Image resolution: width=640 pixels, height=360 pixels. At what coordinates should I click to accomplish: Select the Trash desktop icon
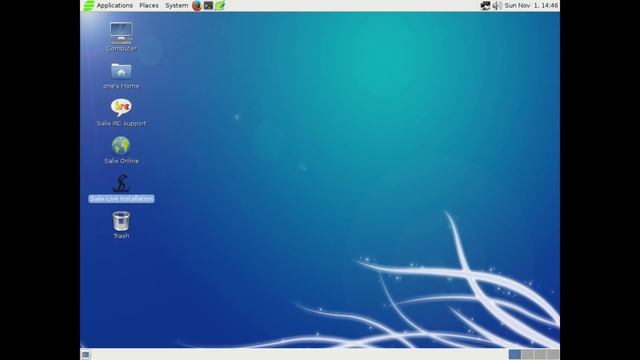point(121,221)
